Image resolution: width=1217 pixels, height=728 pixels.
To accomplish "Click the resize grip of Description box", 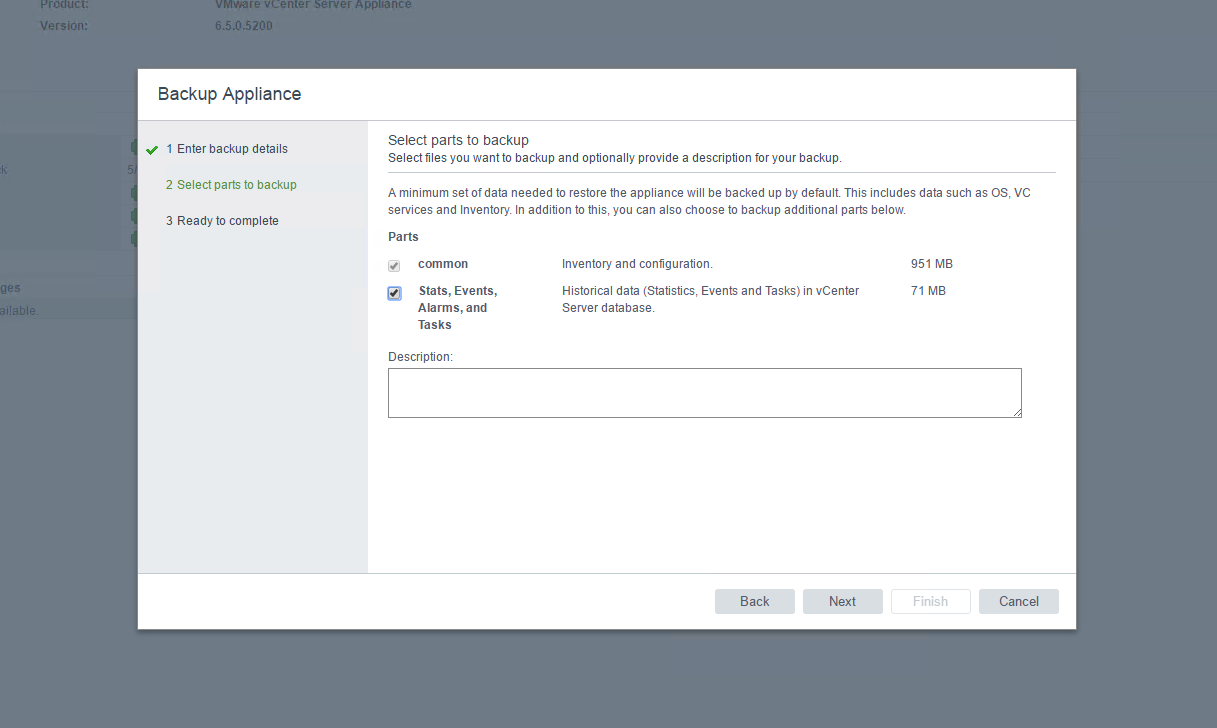I will [x=1016, y=411].
